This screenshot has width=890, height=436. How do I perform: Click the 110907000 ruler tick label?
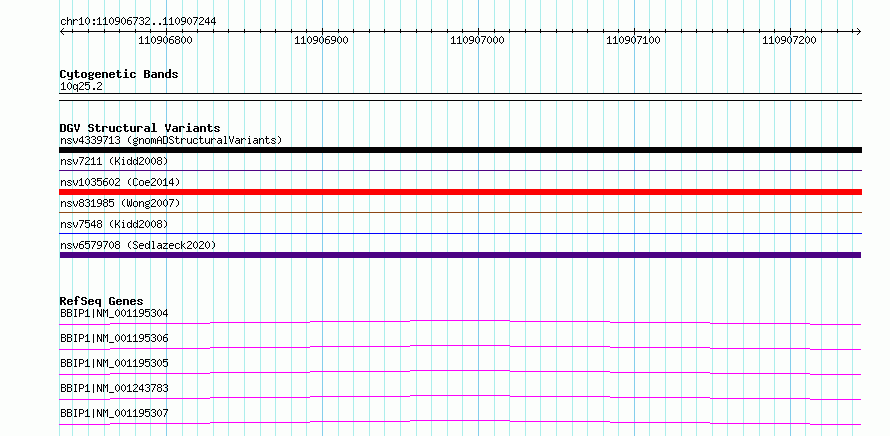(477, 40)
